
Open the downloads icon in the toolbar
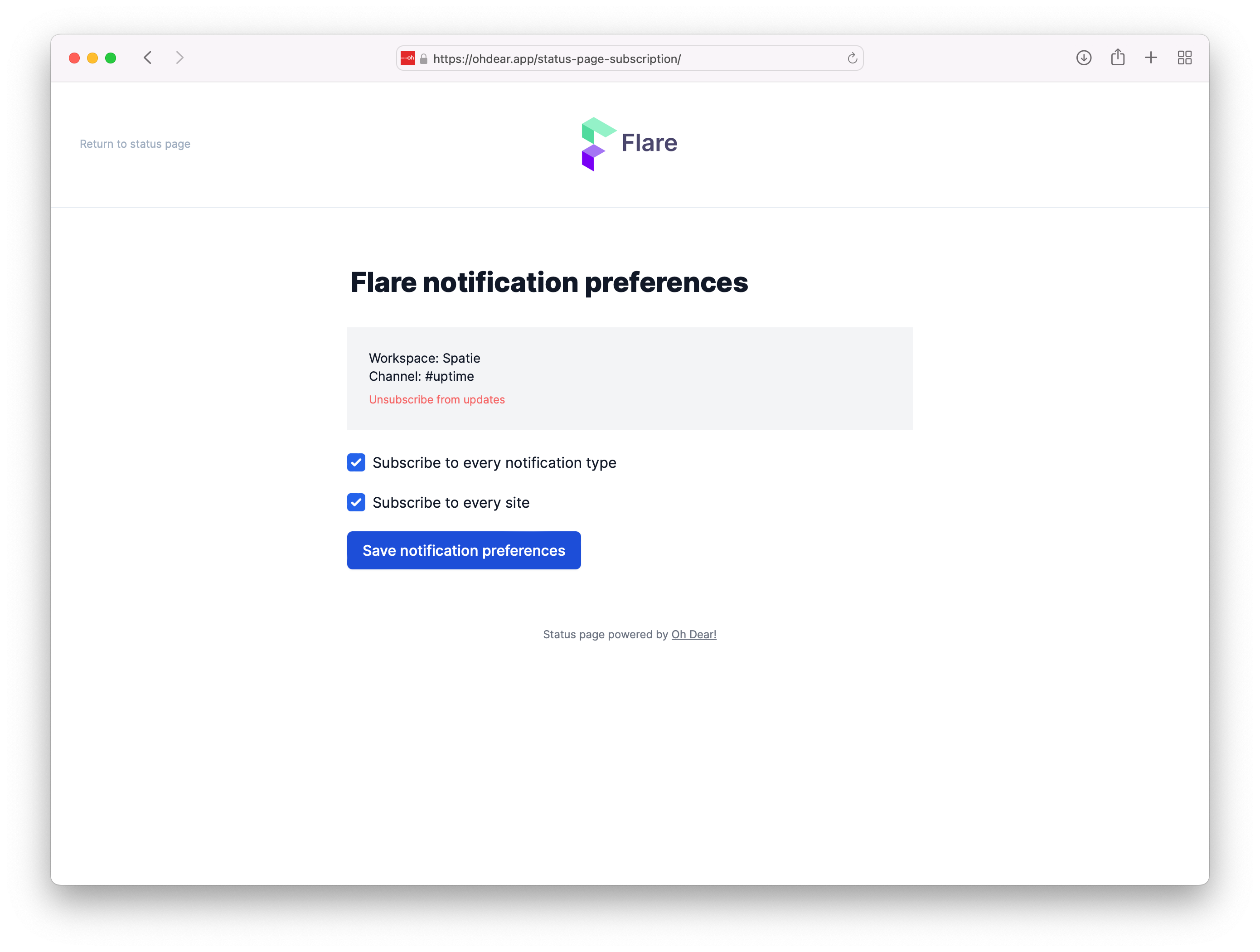(x=1083, y=58)
